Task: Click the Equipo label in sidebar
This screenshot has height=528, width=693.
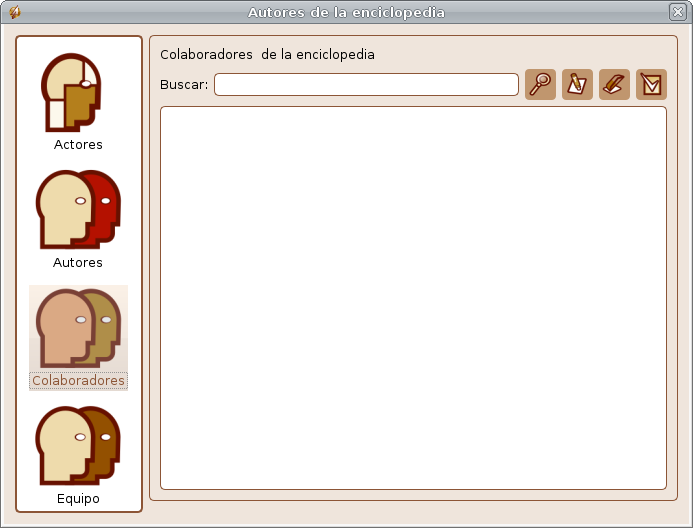Action: (78, 498)
